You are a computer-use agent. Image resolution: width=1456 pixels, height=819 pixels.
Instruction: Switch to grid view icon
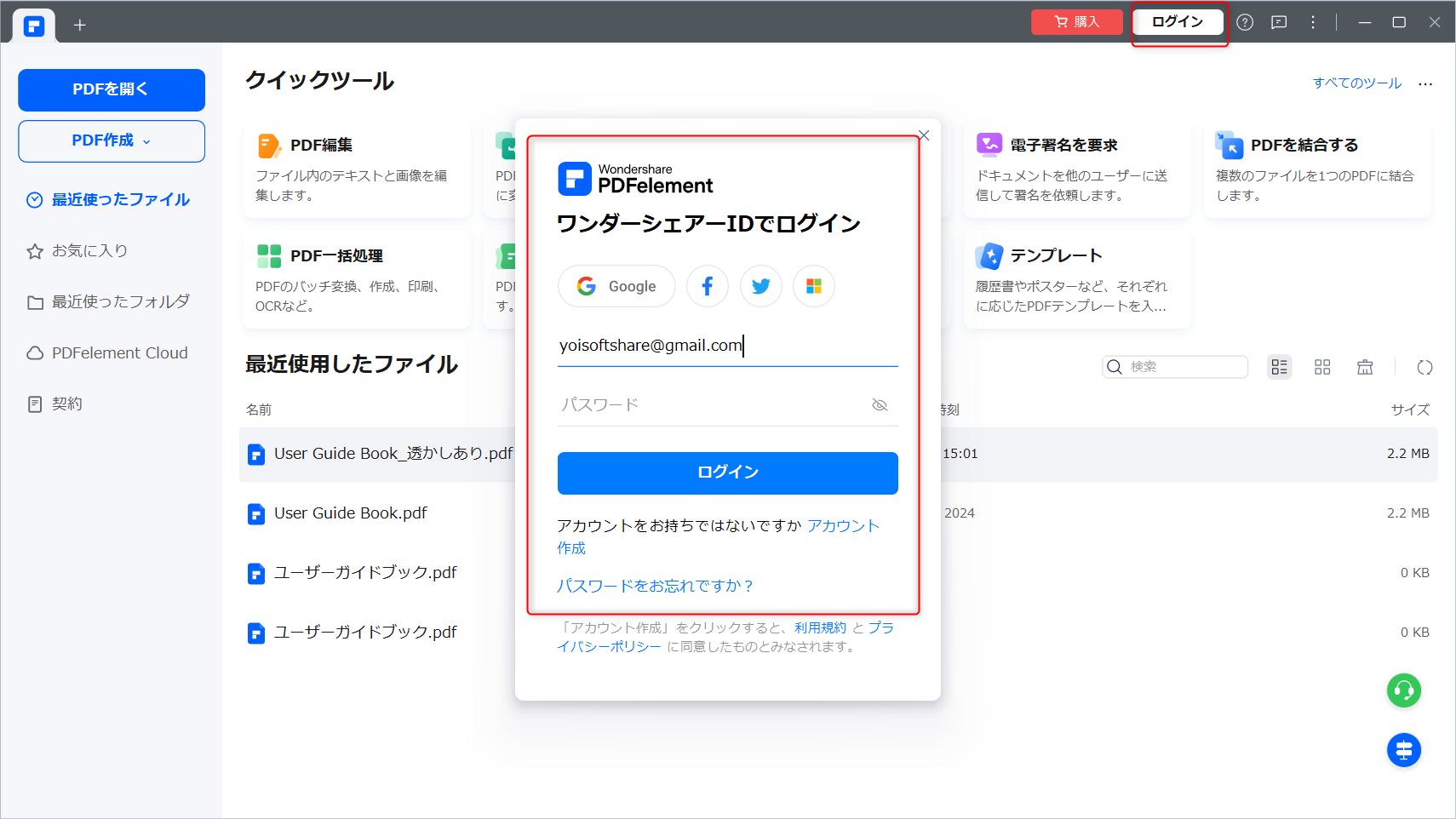point(1322,367)
